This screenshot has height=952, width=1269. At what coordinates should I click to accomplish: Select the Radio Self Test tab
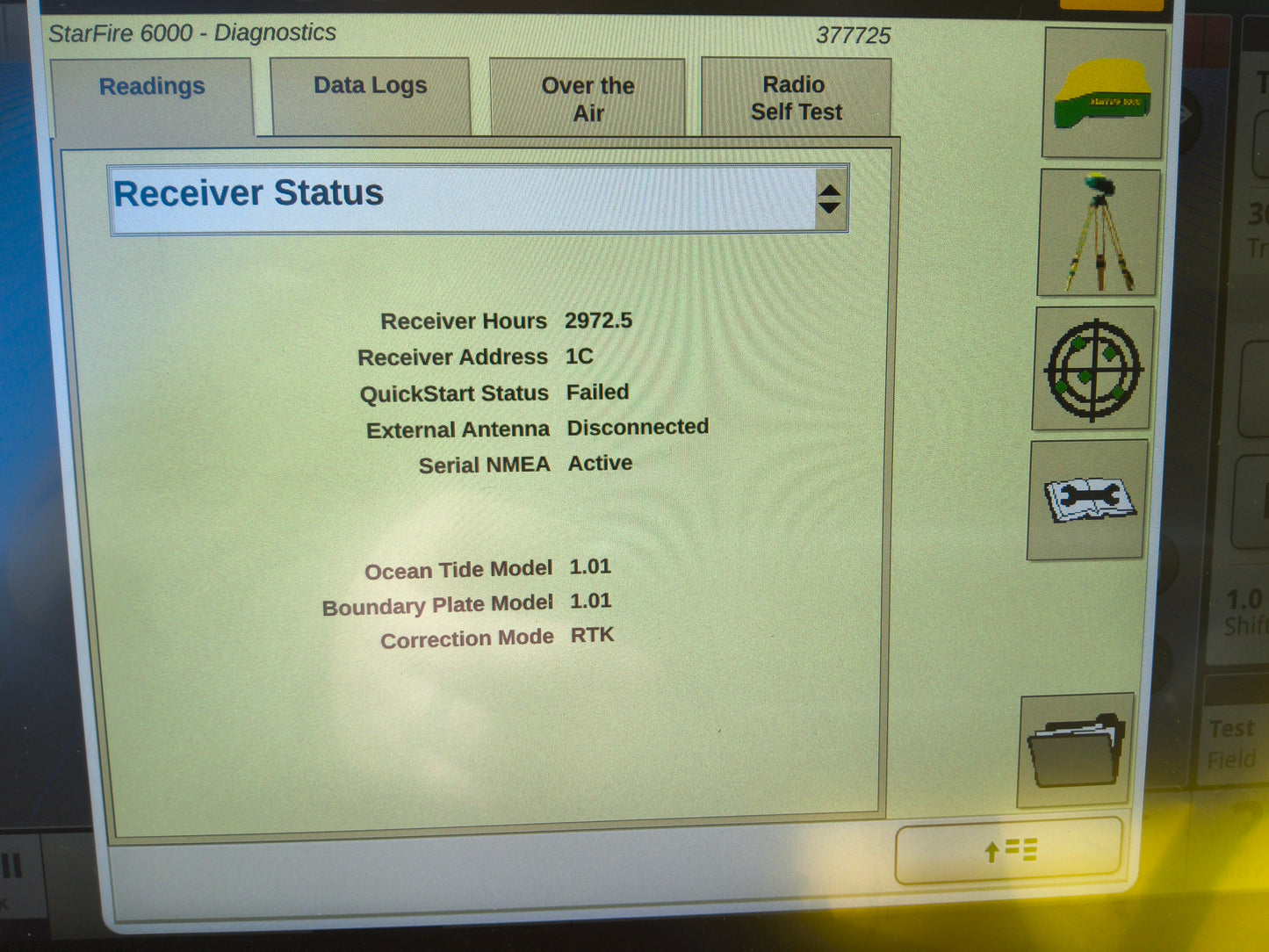(x=795, y=97)
